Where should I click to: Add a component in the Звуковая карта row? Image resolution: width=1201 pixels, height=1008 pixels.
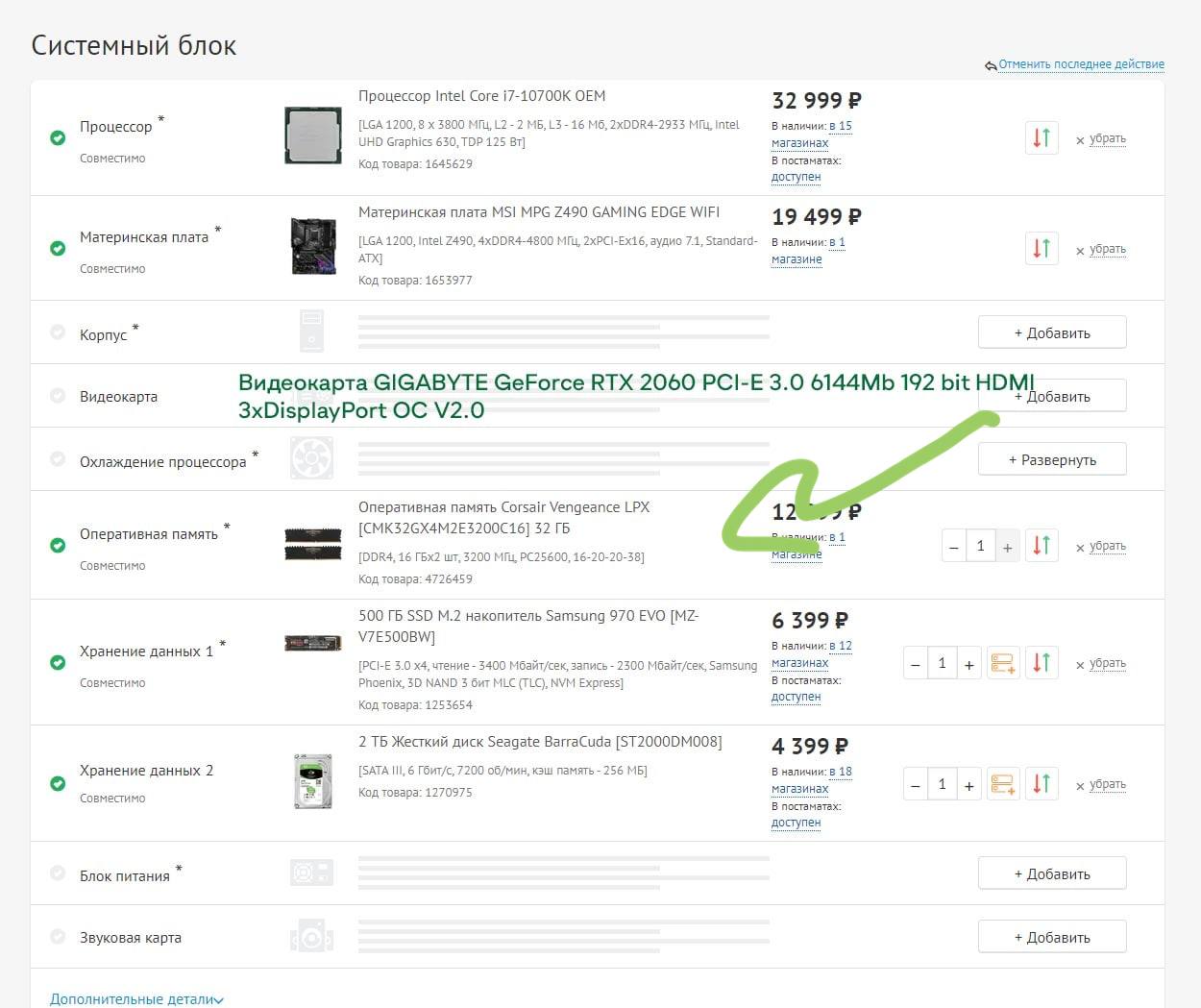(1052, 937)
